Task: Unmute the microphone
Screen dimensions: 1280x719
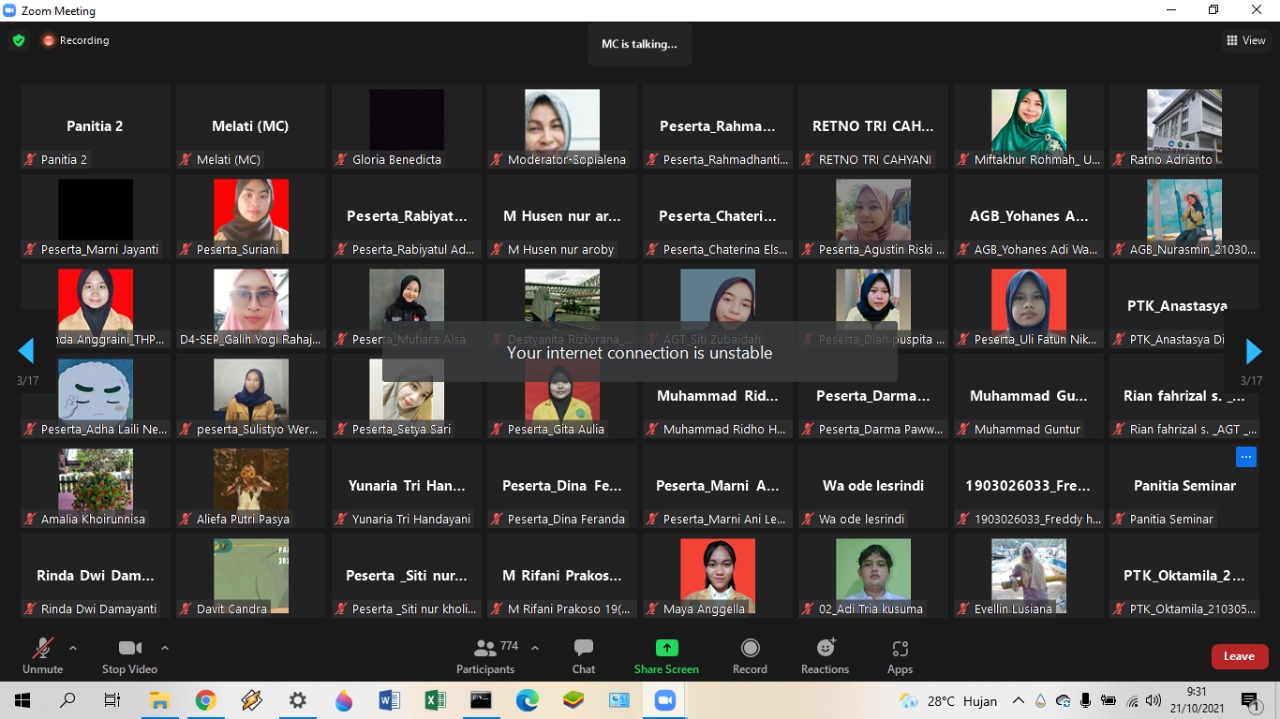Action: click(42, 655)
